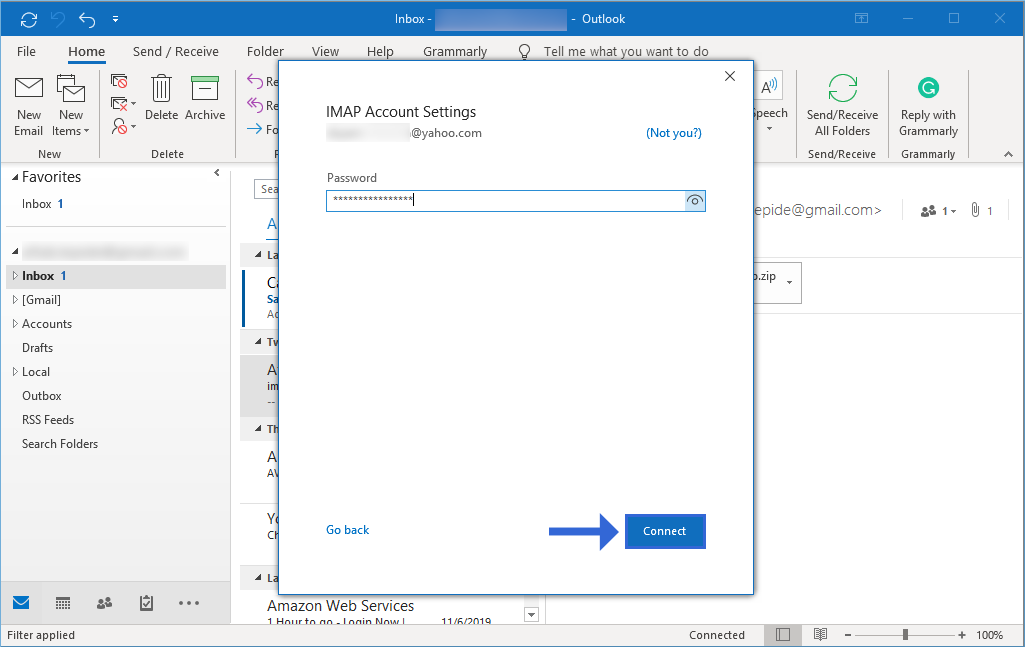Image resolution: width=1025 pixels, height=647 pixels.
Task: Click the Go back link
Action: click(347, 530)
